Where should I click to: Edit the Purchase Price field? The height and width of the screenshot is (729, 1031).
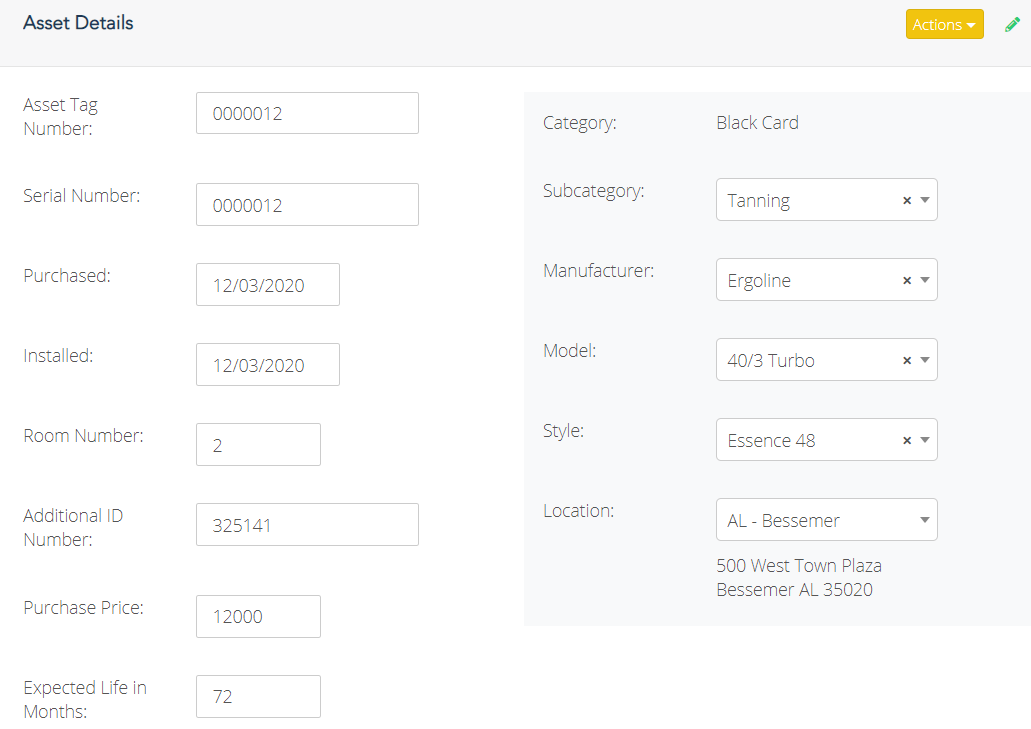tap(258, 617)
